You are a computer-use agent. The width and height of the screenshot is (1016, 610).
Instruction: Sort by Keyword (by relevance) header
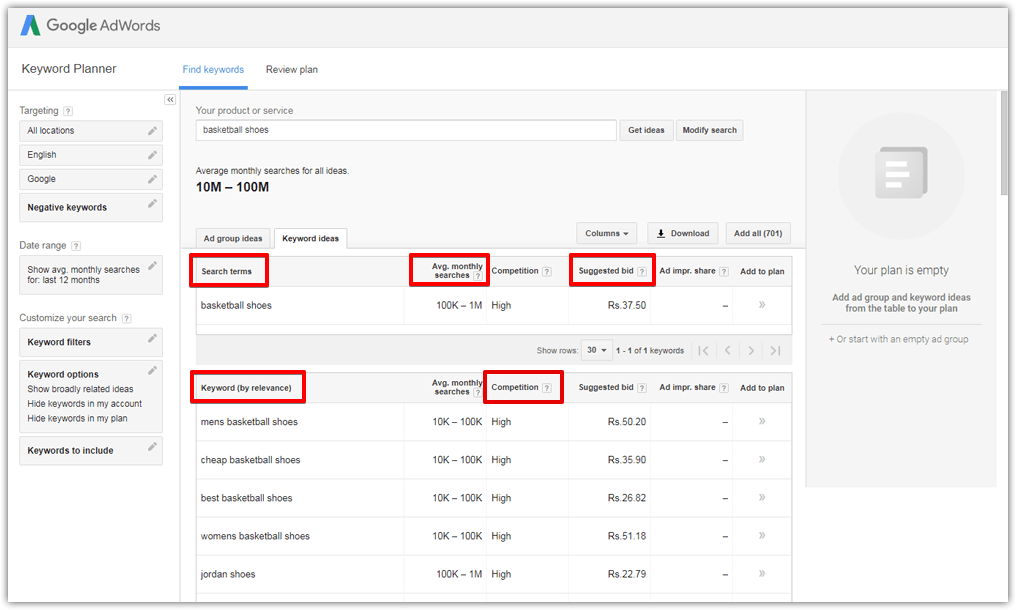[246, 388]
